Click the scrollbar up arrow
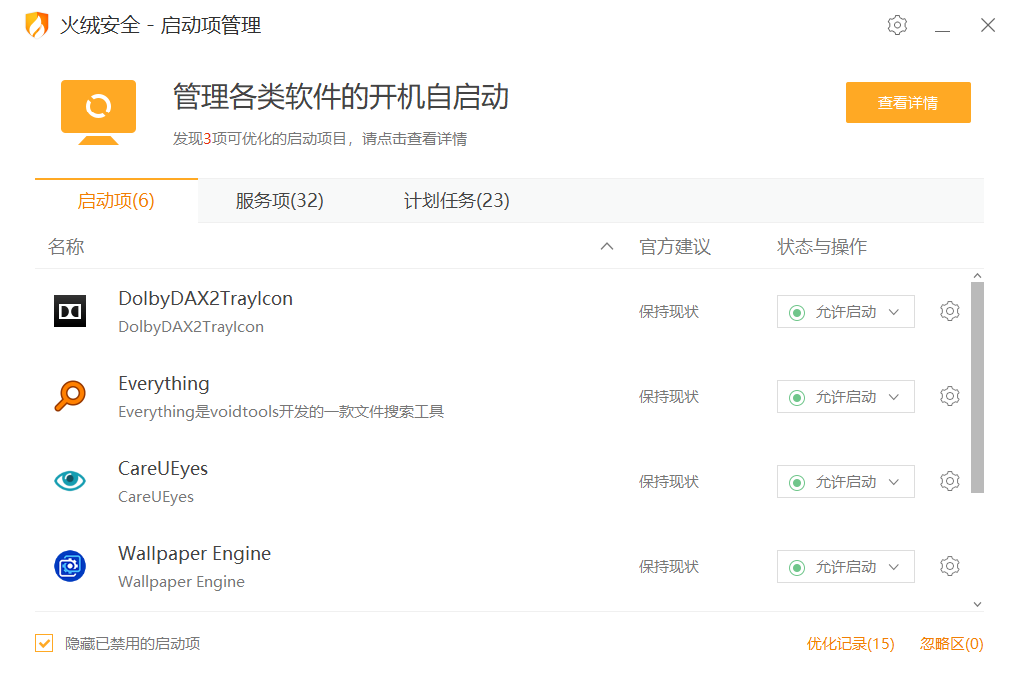1019x675 pixels. (x=977, y=276)
